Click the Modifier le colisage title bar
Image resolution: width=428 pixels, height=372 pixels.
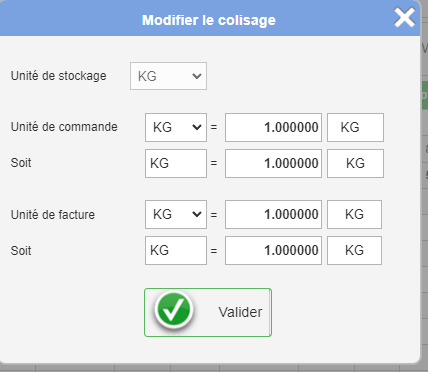[x=209, y=20]
